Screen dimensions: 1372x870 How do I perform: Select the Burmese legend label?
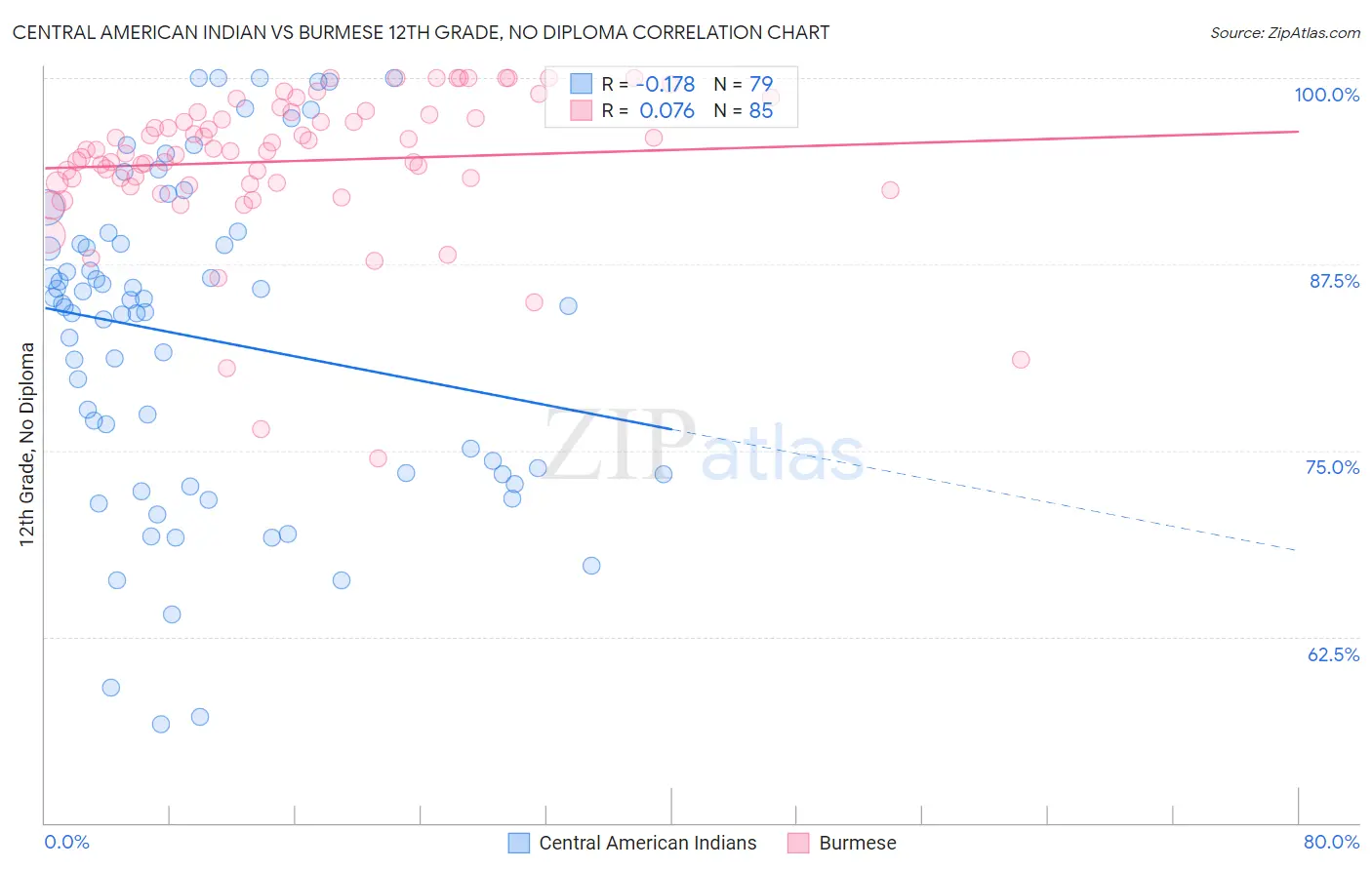pos(858,843)
